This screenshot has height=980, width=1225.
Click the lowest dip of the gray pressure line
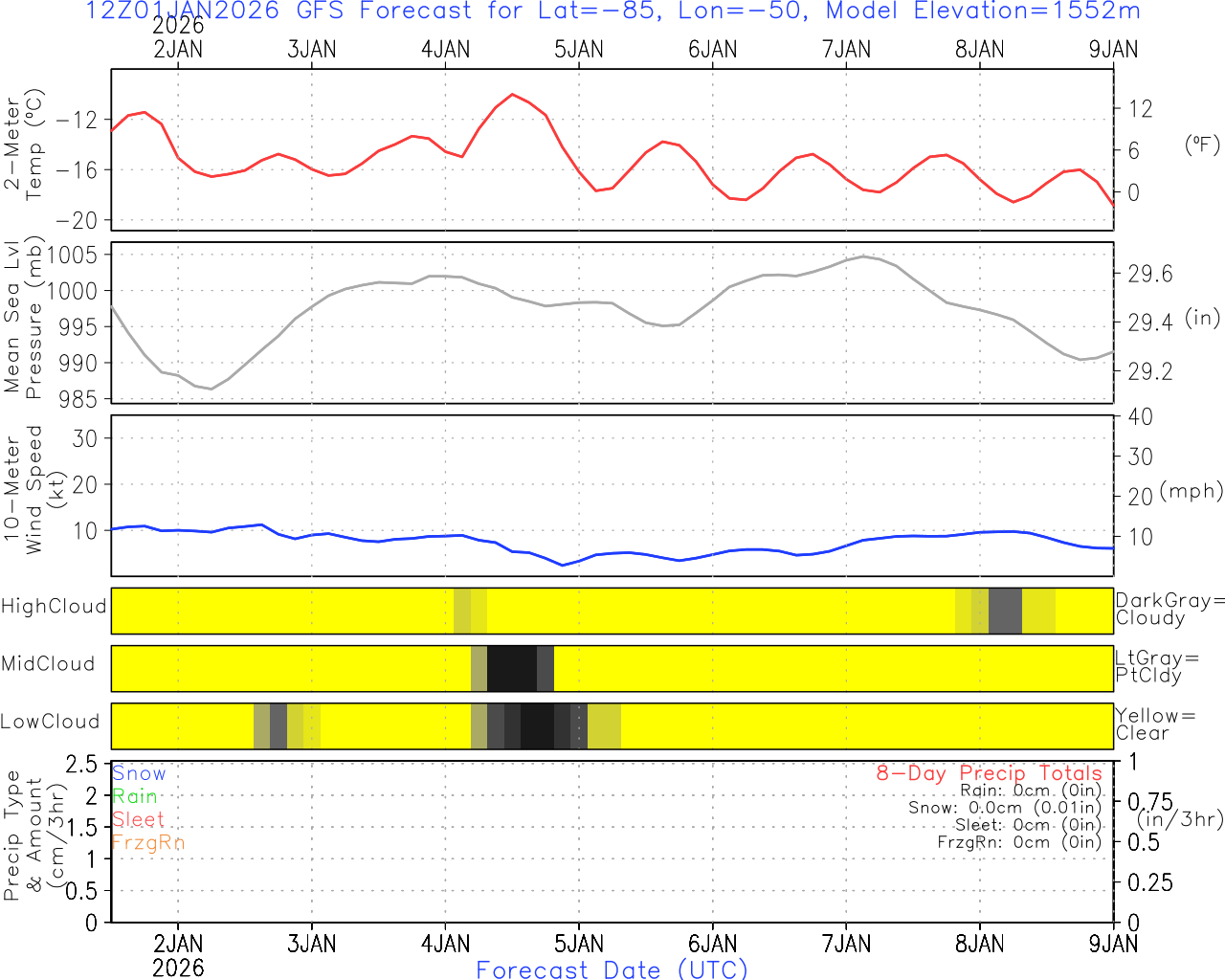pos(212,389)
